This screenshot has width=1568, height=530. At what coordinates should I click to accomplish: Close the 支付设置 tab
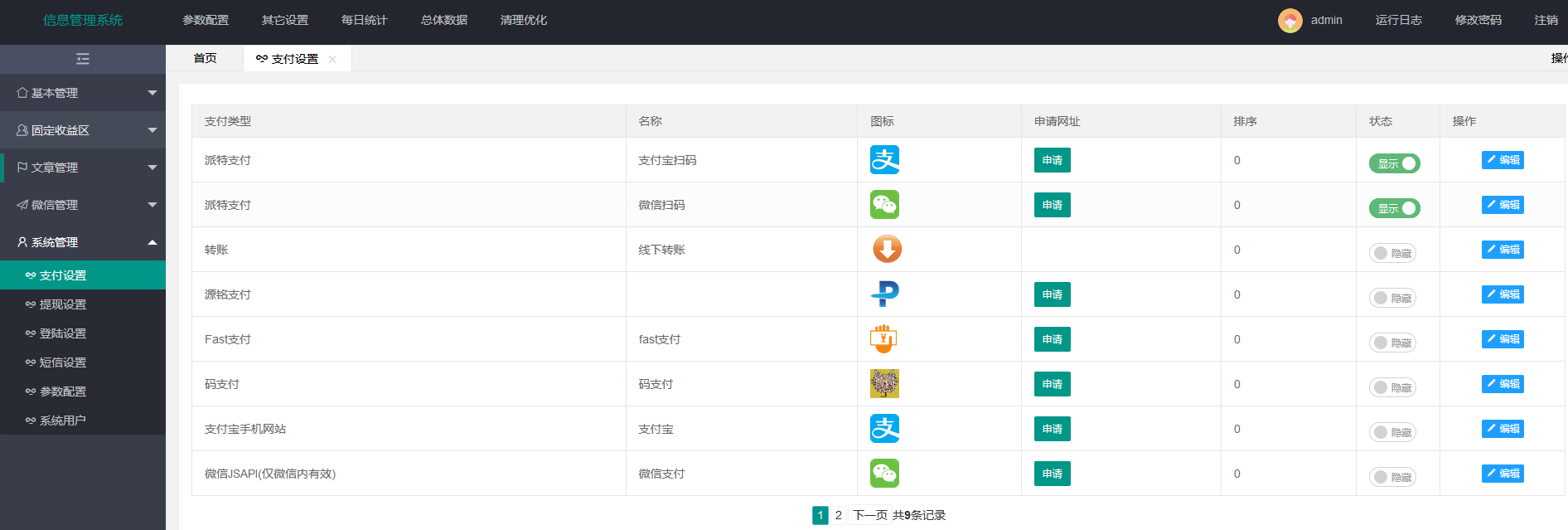(332, 59)
